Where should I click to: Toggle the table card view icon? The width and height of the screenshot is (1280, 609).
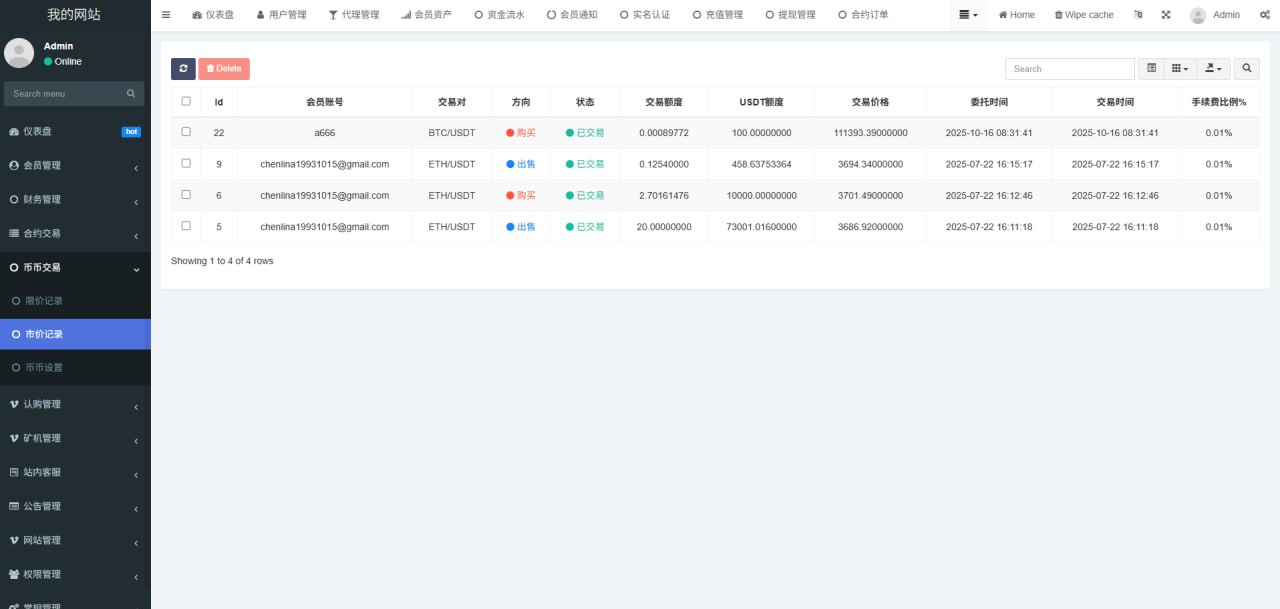[1151, 69]
